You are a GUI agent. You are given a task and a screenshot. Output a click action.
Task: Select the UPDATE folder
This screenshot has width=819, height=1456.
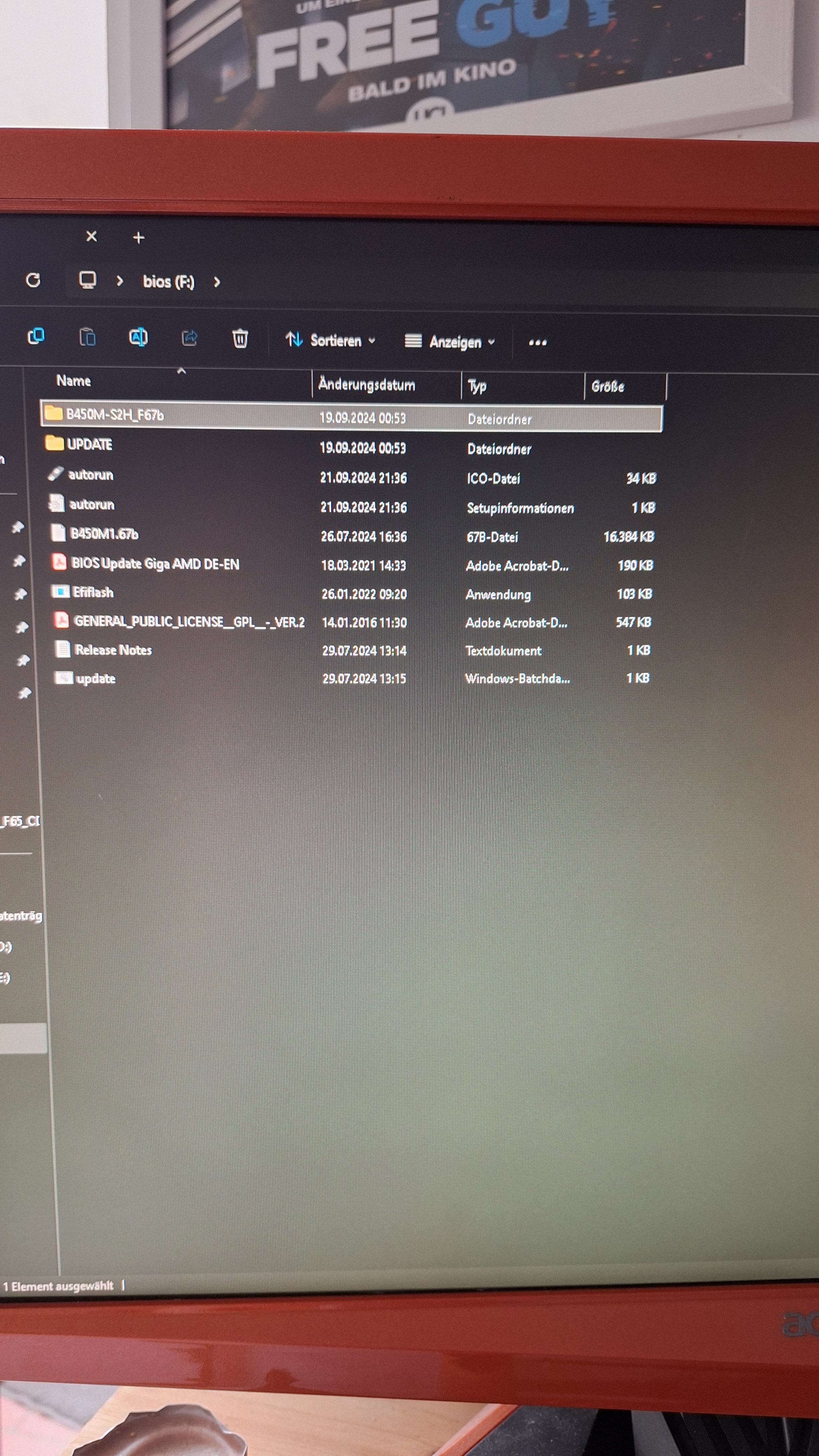point(90,444)
